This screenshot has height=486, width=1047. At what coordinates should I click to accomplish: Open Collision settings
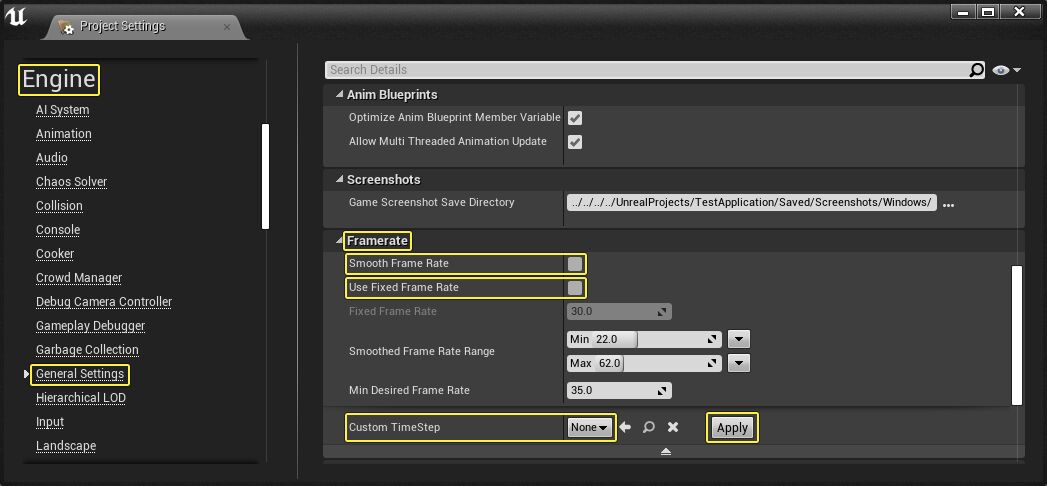point(59,206)
